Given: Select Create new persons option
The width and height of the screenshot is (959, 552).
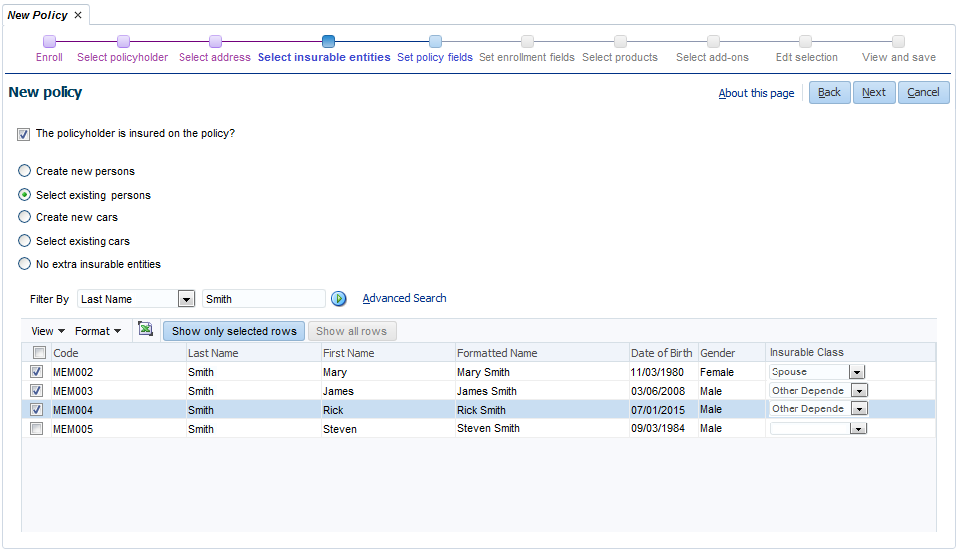Looking at the screenshot, I should 24,171.
